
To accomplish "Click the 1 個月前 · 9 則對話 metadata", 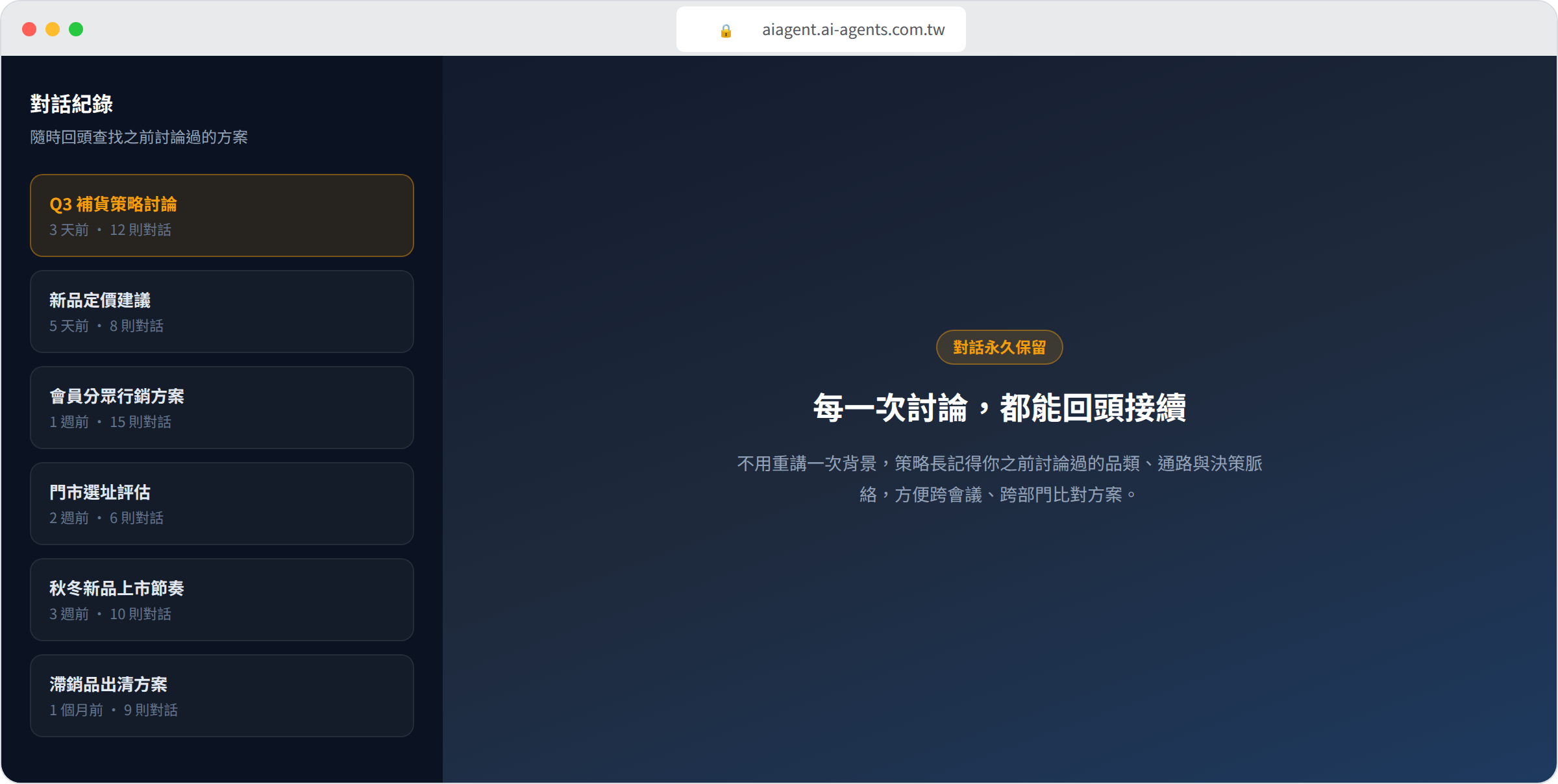I will [x=114, y=710].
